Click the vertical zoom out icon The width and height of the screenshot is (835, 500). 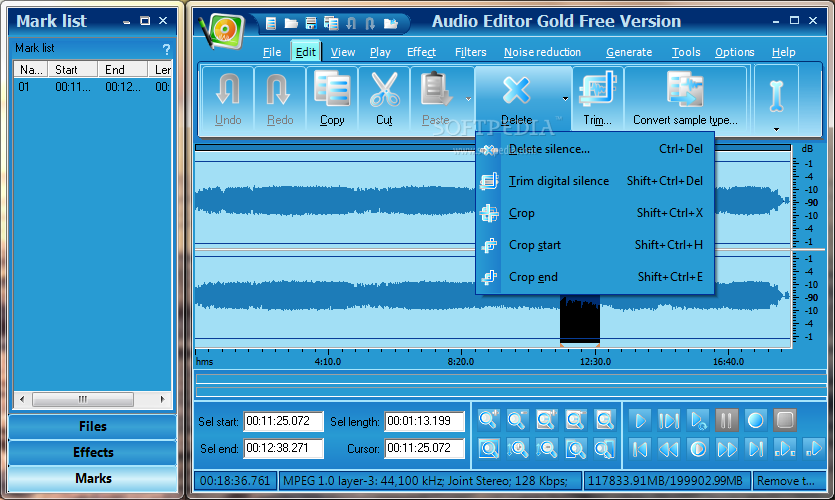pyautogui.click(x=546, y=448)
